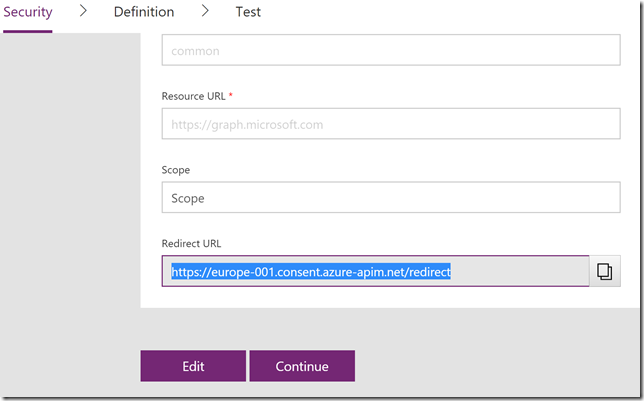The width and height of the screenshot is (644, 401).
Task: Click empty space inside Redirect URL box
Action: pyautogui.click(x=520, y=272)
